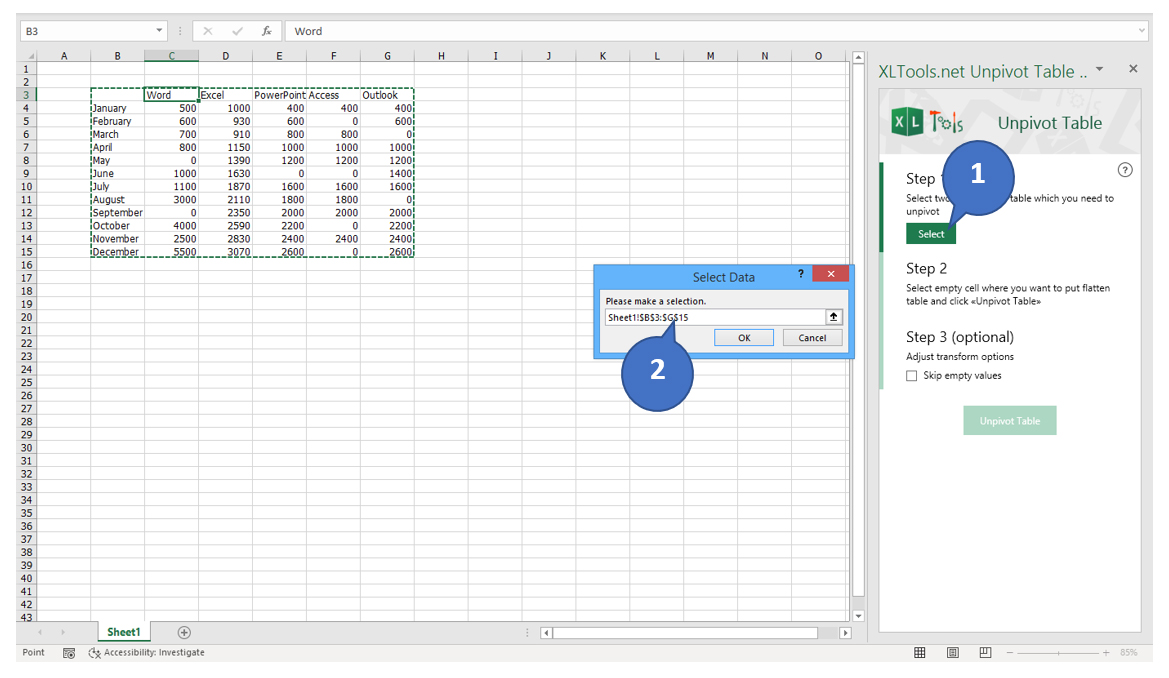Screen dimensions: 1169x678
Task: Switch to Page Layout view
Action: click(x=953, y=653)
